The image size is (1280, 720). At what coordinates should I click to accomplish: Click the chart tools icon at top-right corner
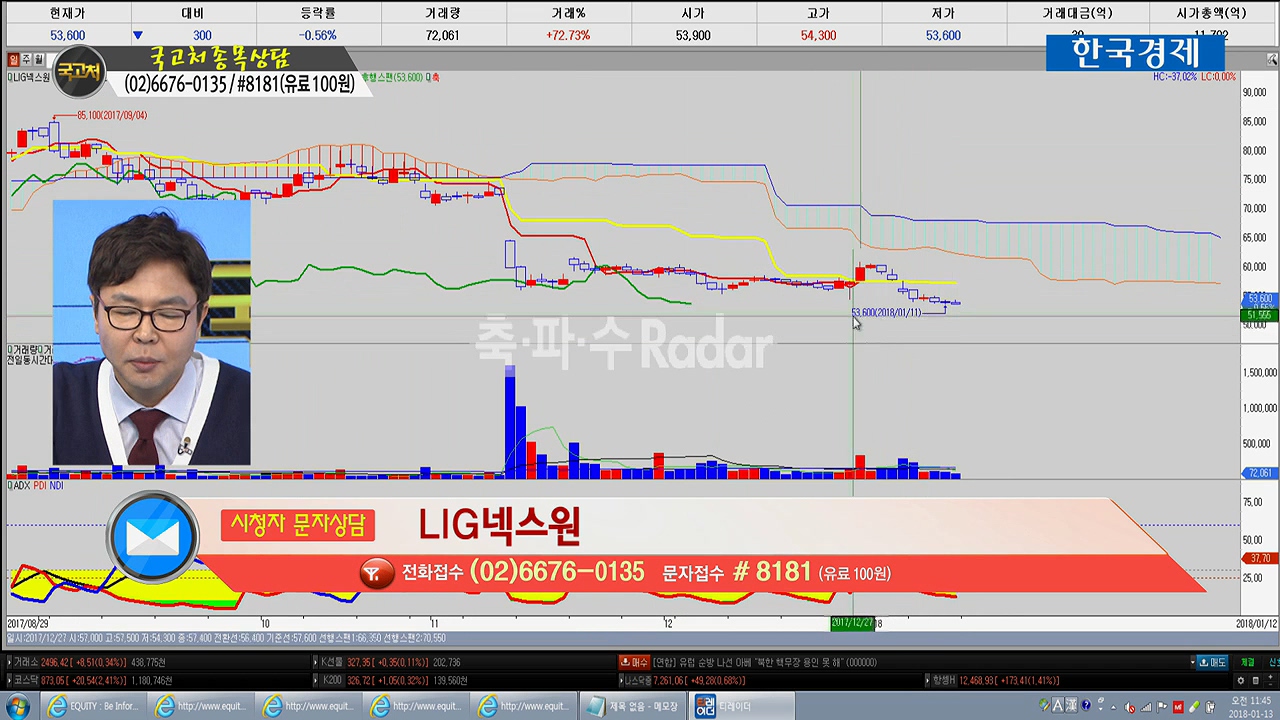pyautogui.click(x=1271, y=60)
